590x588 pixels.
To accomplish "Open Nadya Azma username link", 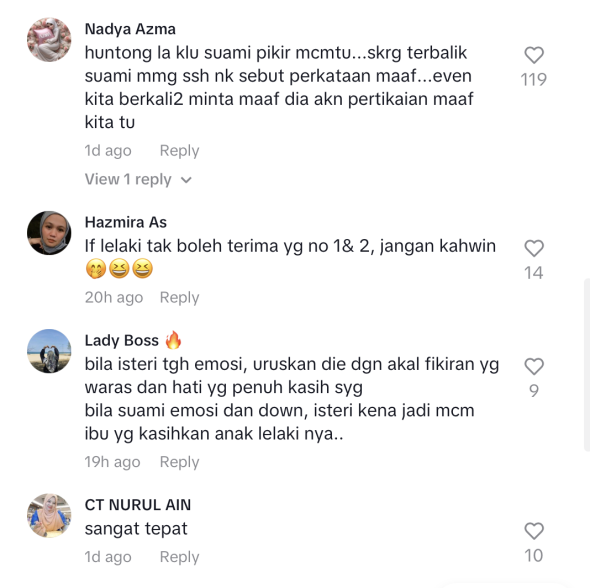I will point(130,29).
